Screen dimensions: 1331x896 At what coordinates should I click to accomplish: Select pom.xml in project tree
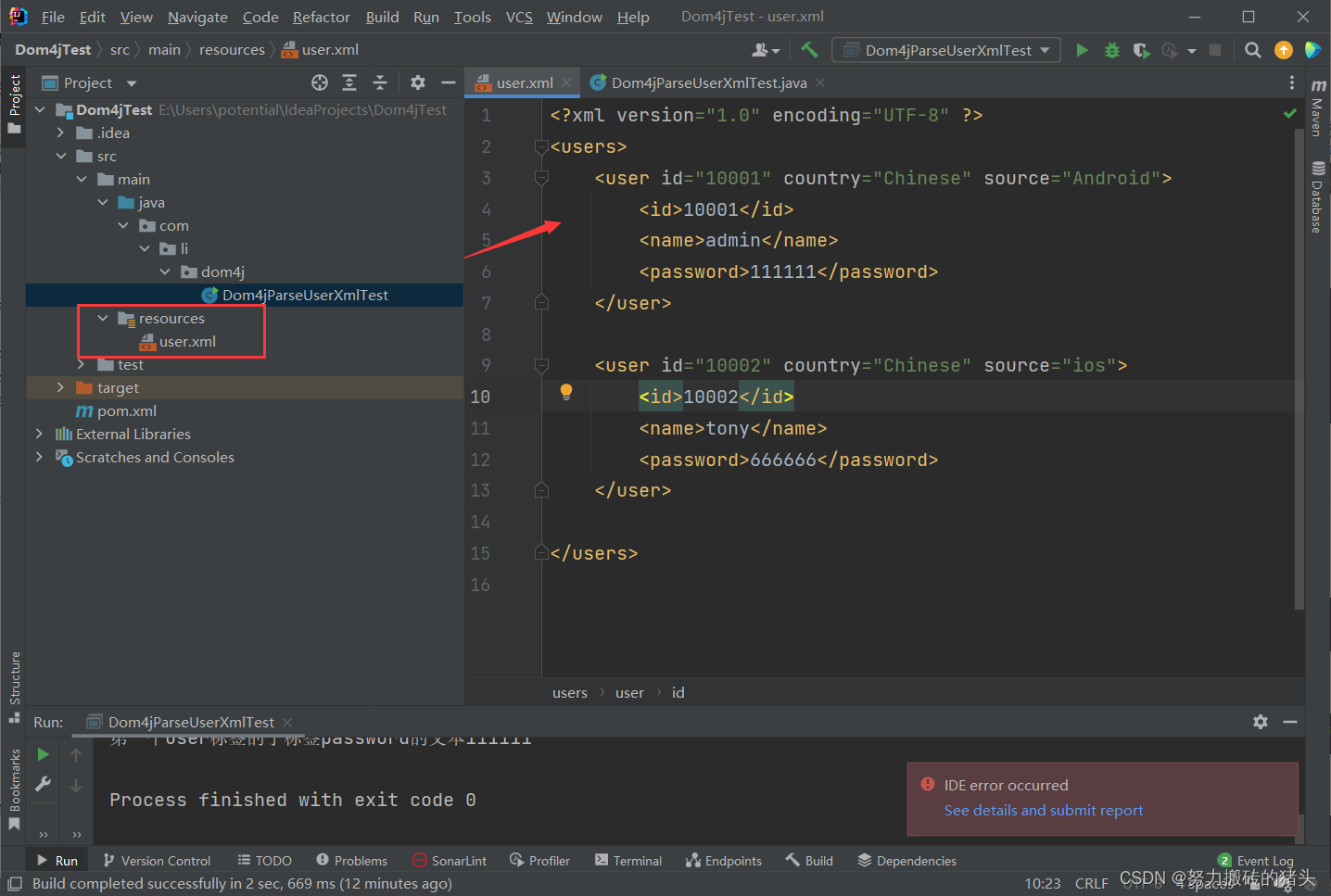pos(126,410)
